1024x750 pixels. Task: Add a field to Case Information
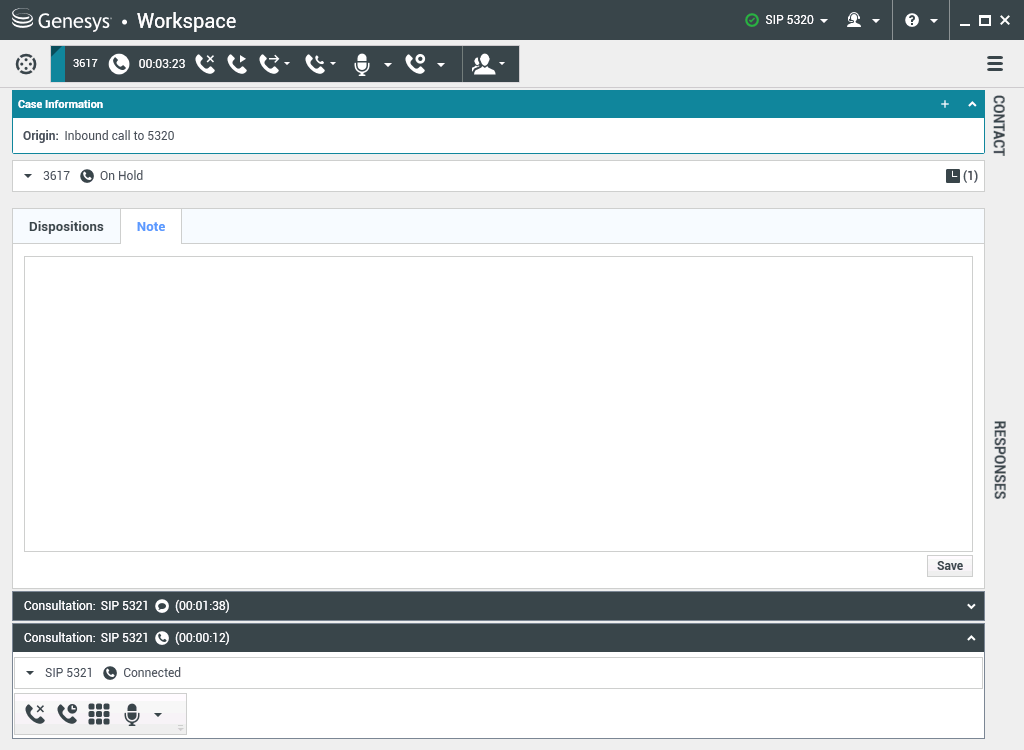[x=945, y=104]
